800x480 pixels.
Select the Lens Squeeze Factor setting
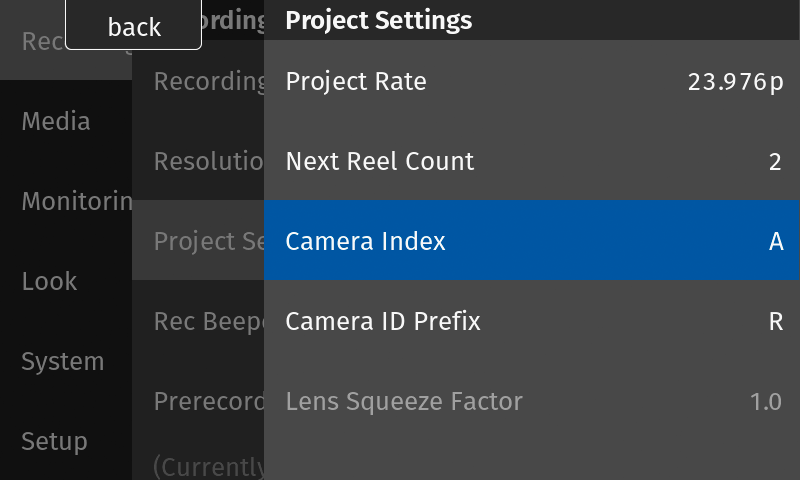point(404,402)
